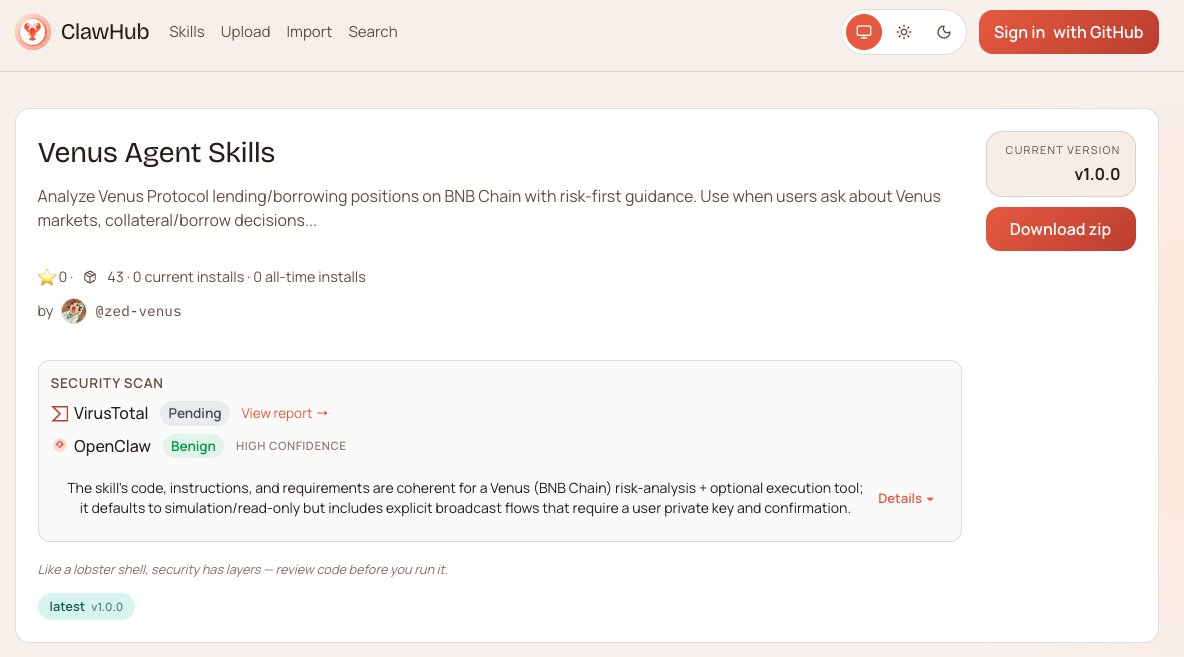
Task: Click the ClawHub lobster logo icon
Action: (32, 32)
